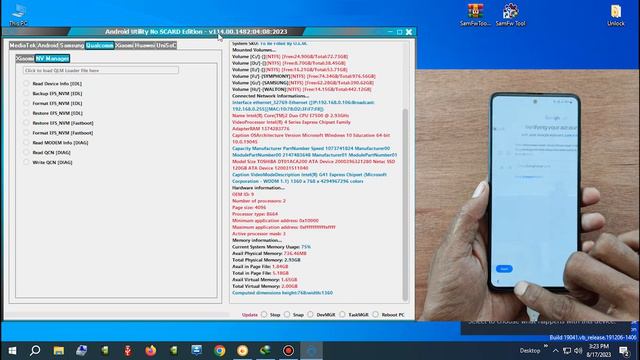Viewport: 640px width, 360px height.
Task: Choose the Reboot PC radio button
Action: point(376,314)
